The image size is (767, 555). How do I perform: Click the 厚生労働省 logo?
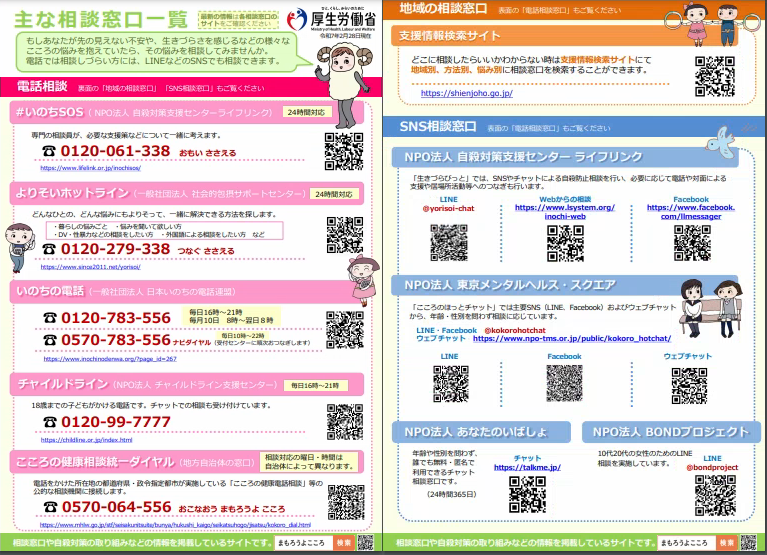(331, 20)
